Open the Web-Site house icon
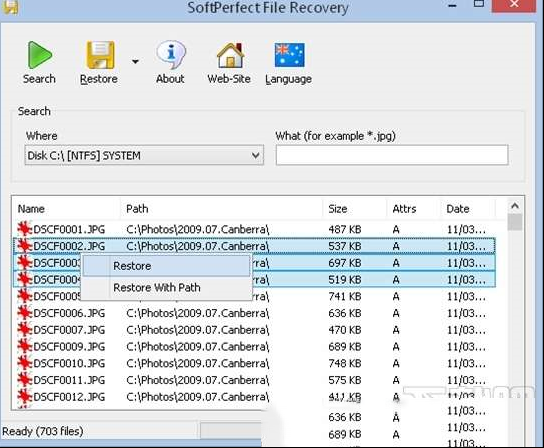Viewport: 544px width, 448px height. click(x=230, y=55)
